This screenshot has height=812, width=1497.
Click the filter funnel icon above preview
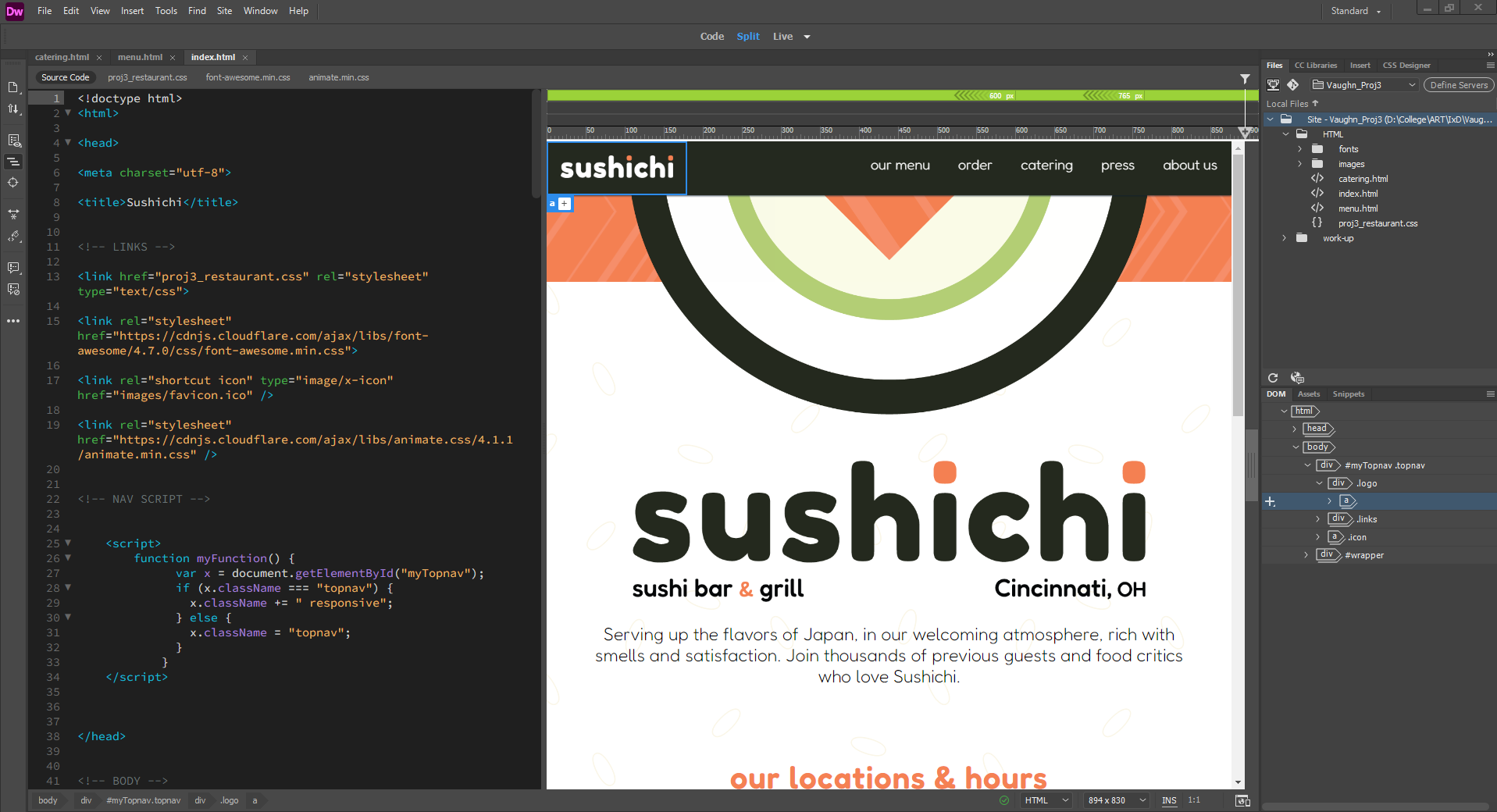tap(1245, 79)
